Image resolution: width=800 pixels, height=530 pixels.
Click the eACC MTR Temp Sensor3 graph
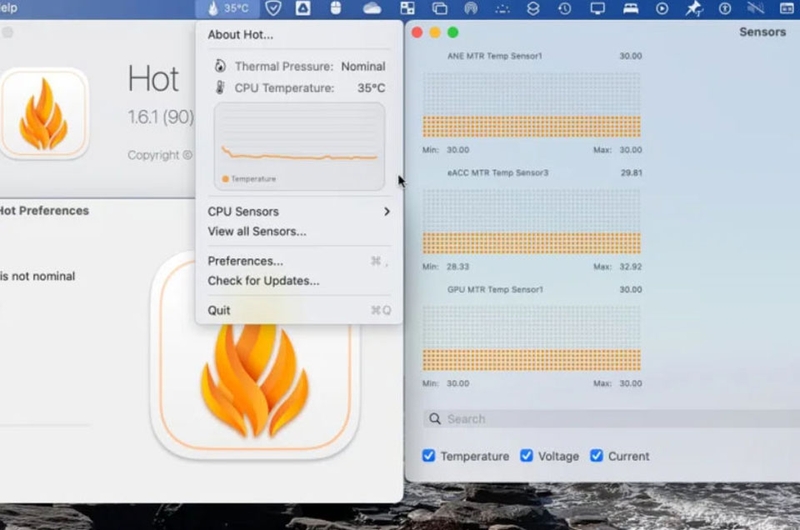click(x=532, y=221)
